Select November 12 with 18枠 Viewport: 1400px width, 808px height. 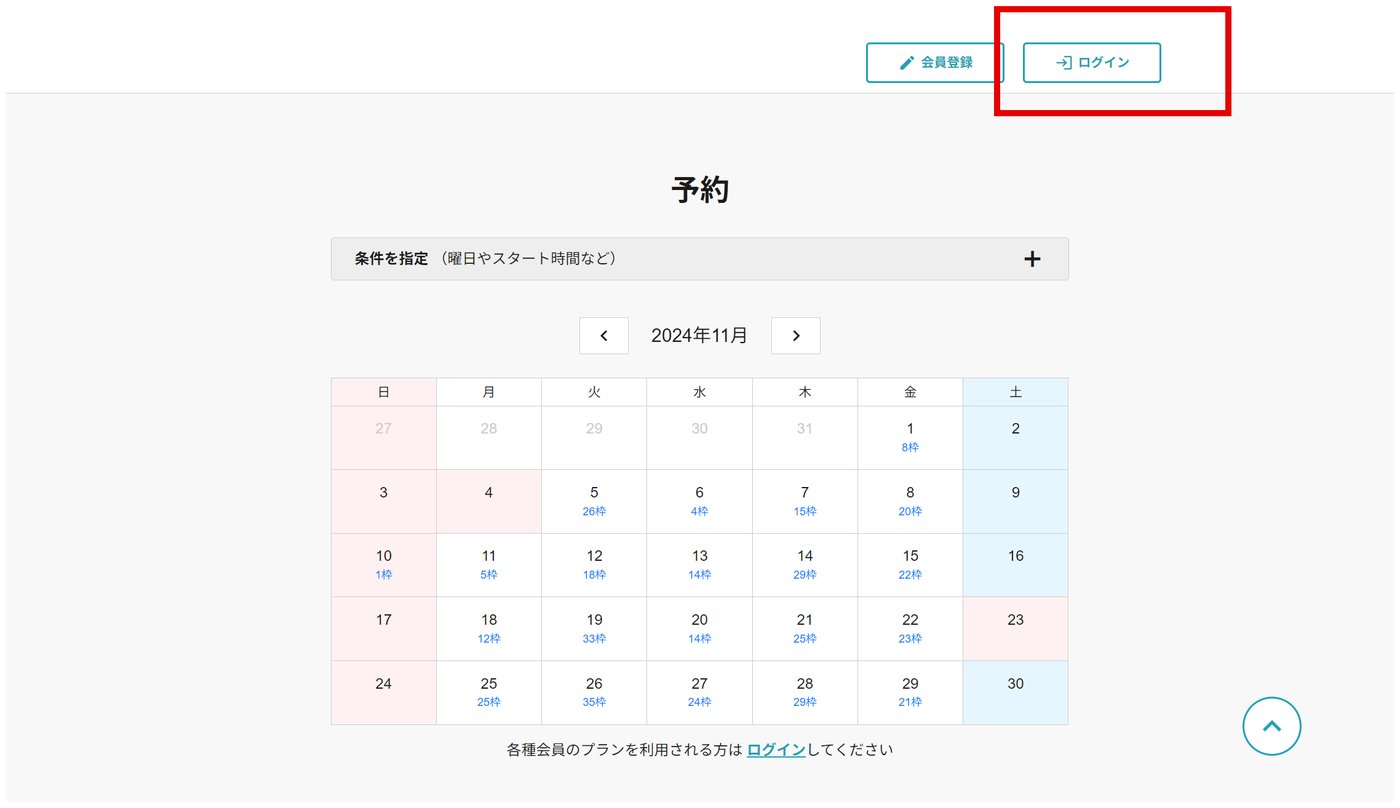click(594, 565)
